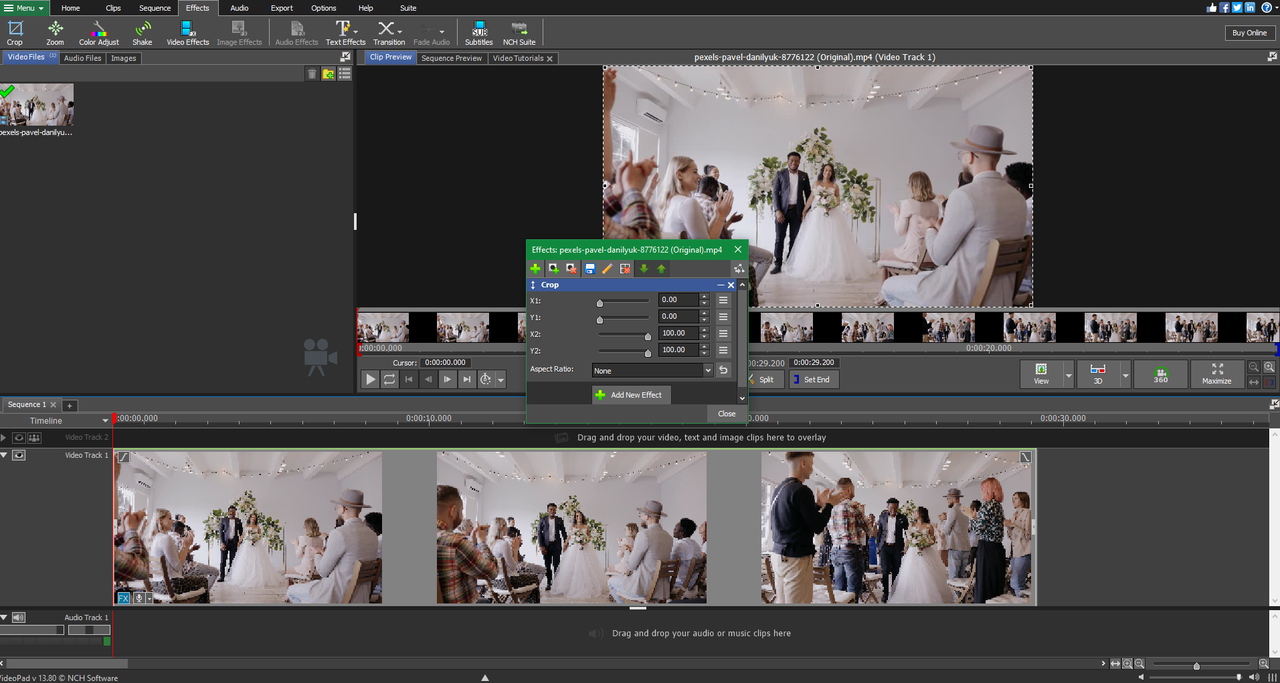
Task: Click the Set End button
Action: pos(812,379)
